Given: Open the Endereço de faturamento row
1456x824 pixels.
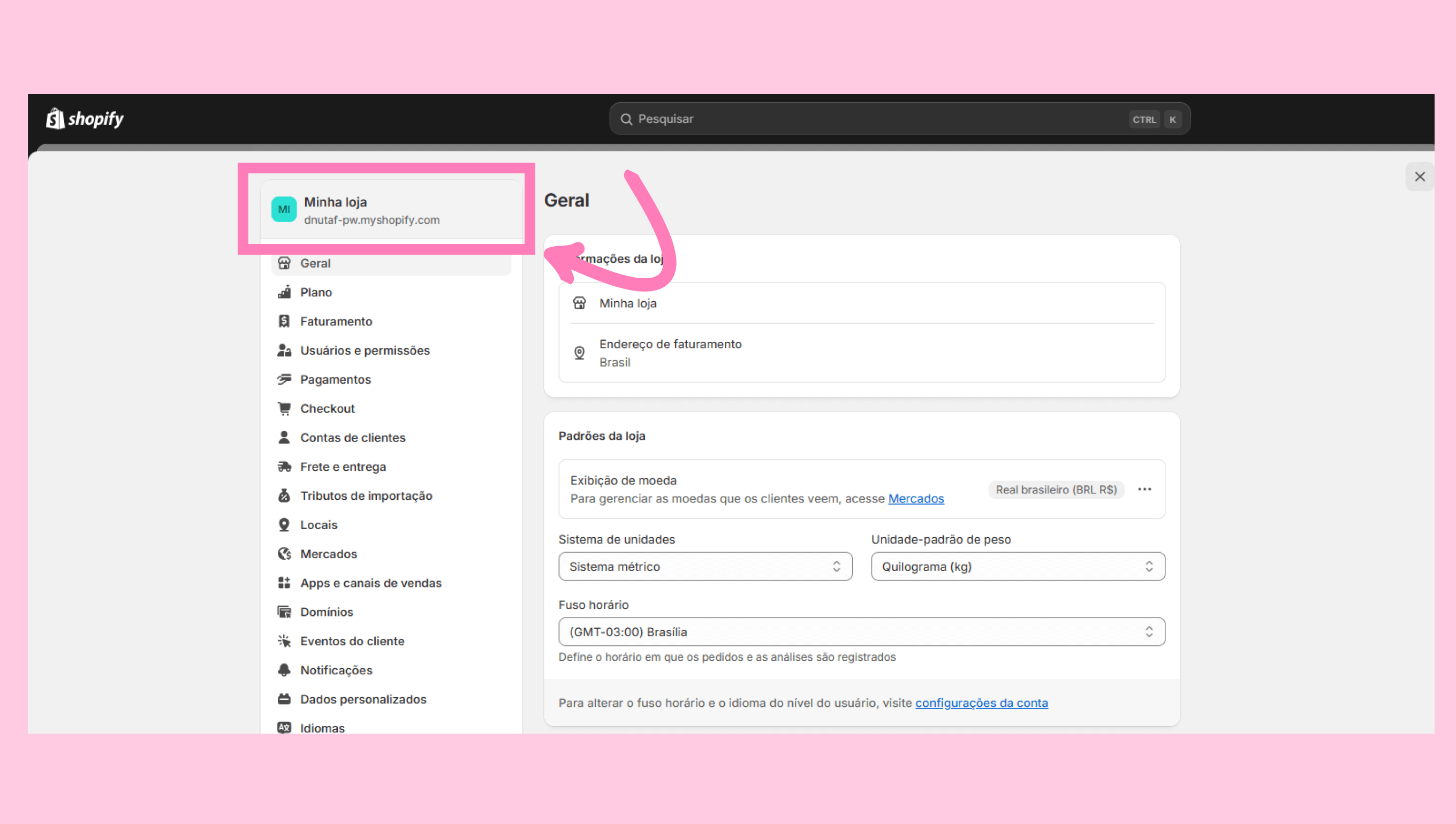Looking at the screenshot, I should tap(861, 353).
